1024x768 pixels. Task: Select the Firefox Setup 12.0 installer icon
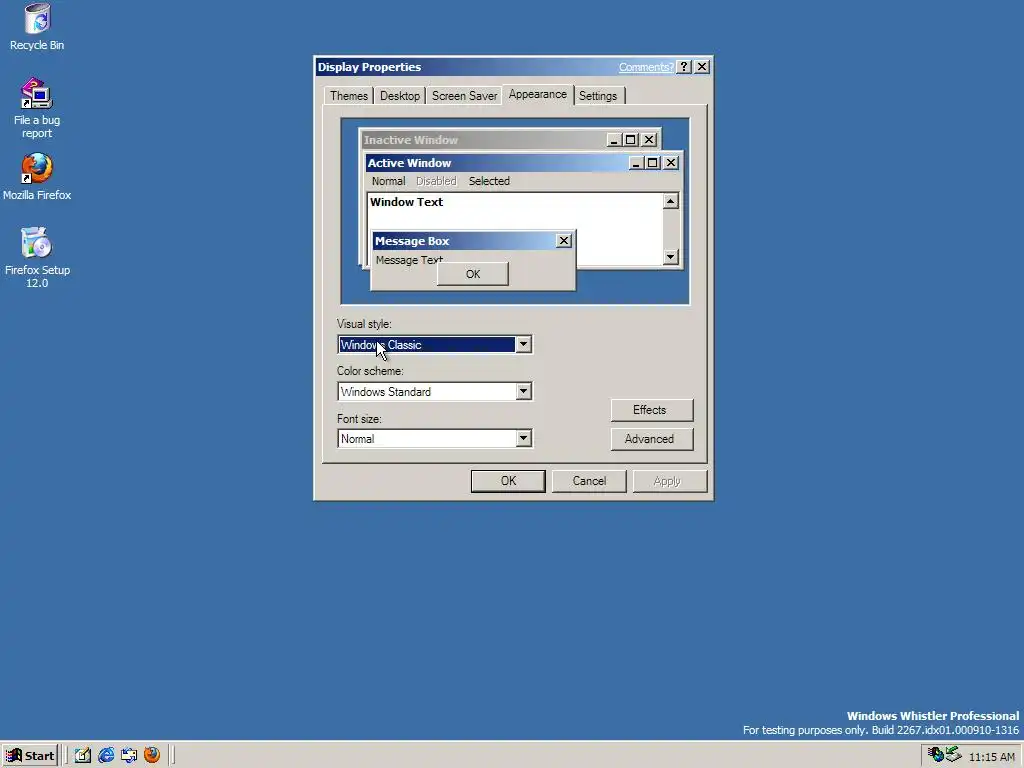(x=37, y=257)
